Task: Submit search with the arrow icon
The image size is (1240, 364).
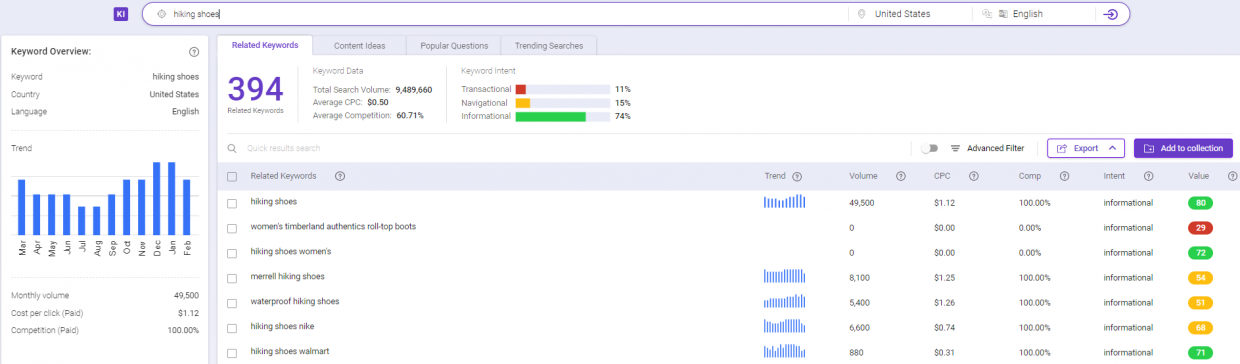Action: 1110,14
